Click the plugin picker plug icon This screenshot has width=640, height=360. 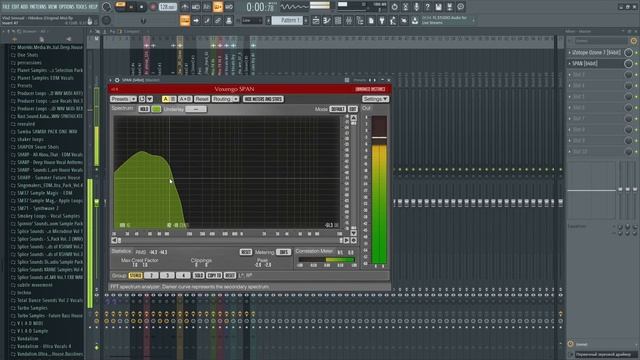click(382, 20)
